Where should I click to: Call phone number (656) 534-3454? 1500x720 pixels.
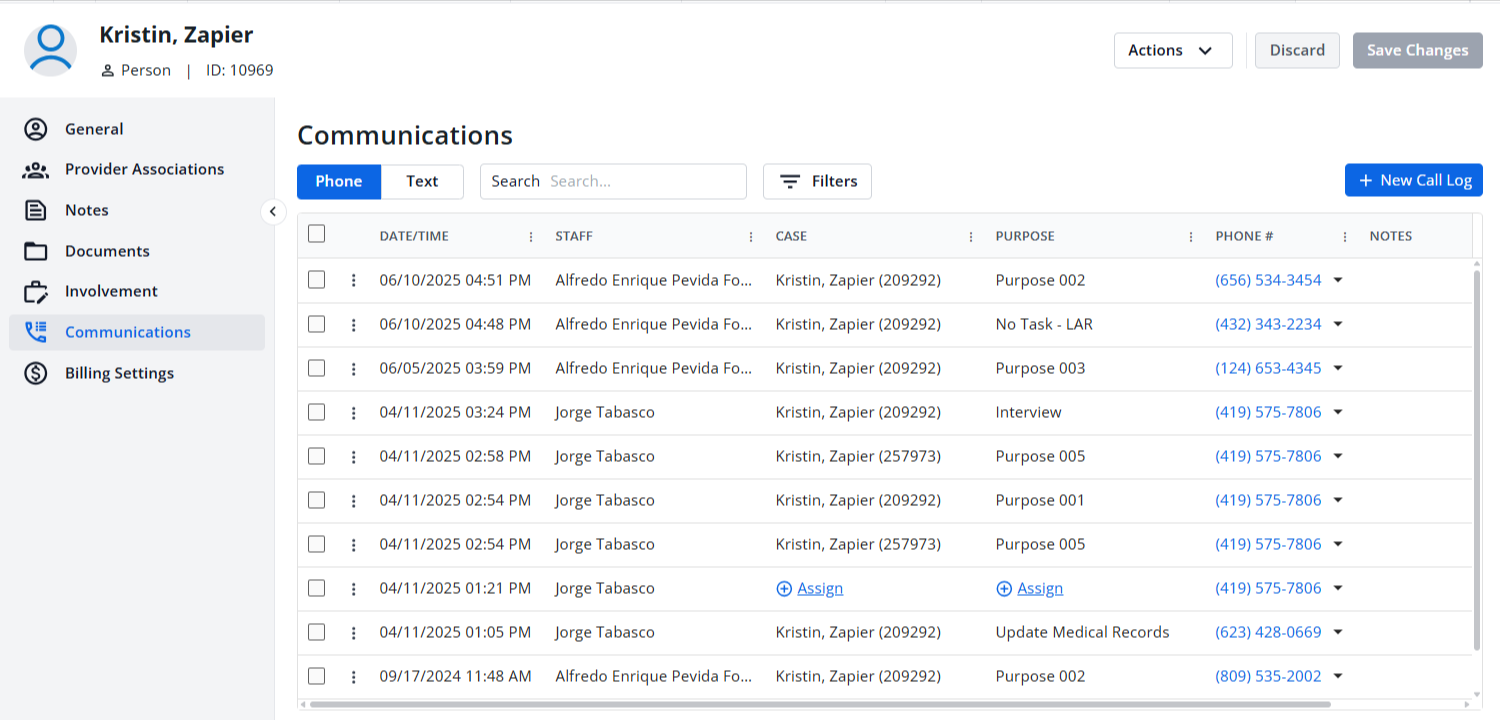tap(1268, 280)
